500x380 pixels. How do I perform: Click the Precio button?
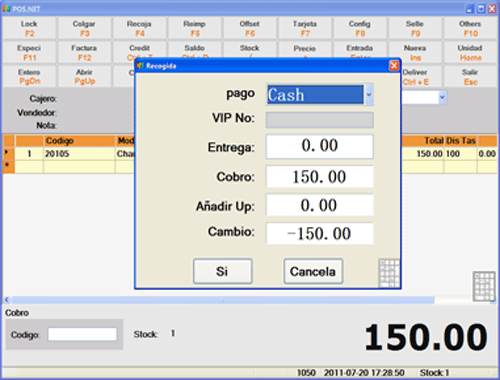[305, 50]
